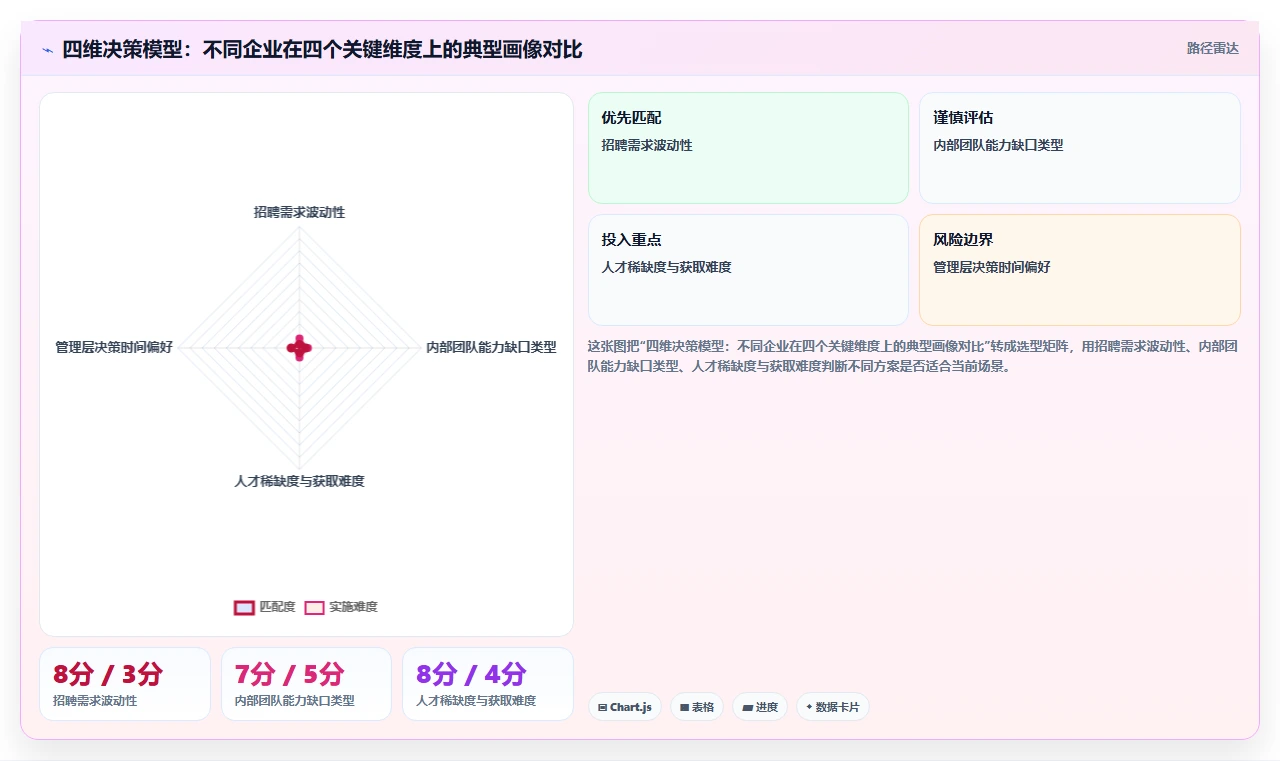This screenshot has width=1280, height=761.
Task: Select the 谨慎评估 card
Action: [x=1080, y=148]
